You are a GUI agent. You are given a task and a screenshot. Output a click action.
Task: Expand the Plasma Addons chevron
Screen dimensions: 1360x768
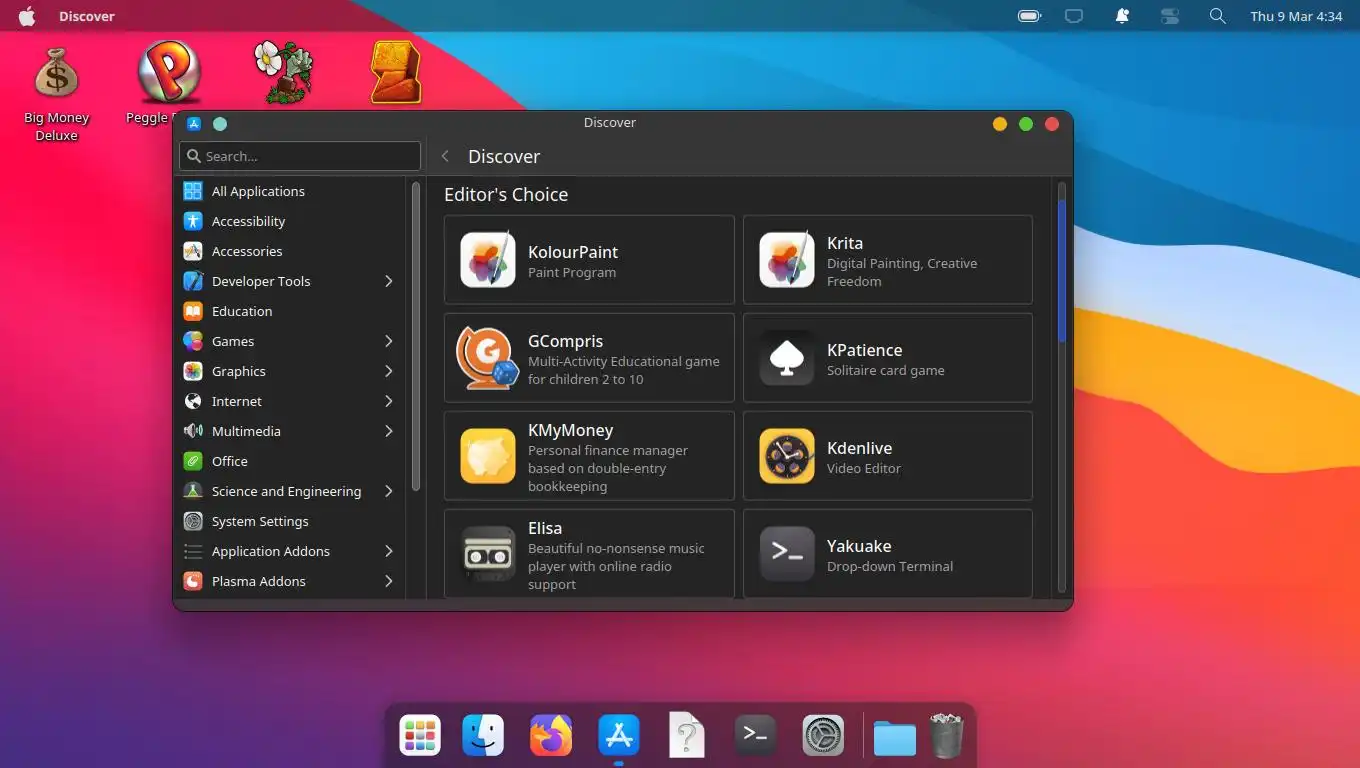[x=389, y=581]
